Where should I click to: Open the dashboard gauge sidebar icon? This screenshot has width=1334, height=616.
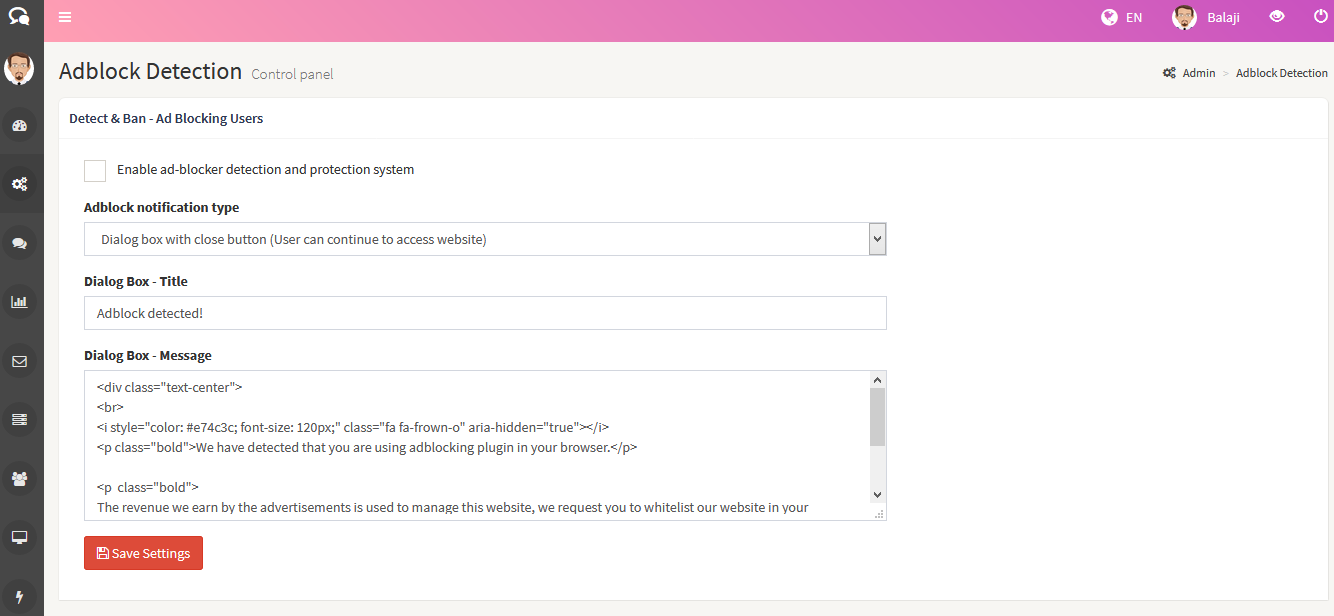click(19, 126)
